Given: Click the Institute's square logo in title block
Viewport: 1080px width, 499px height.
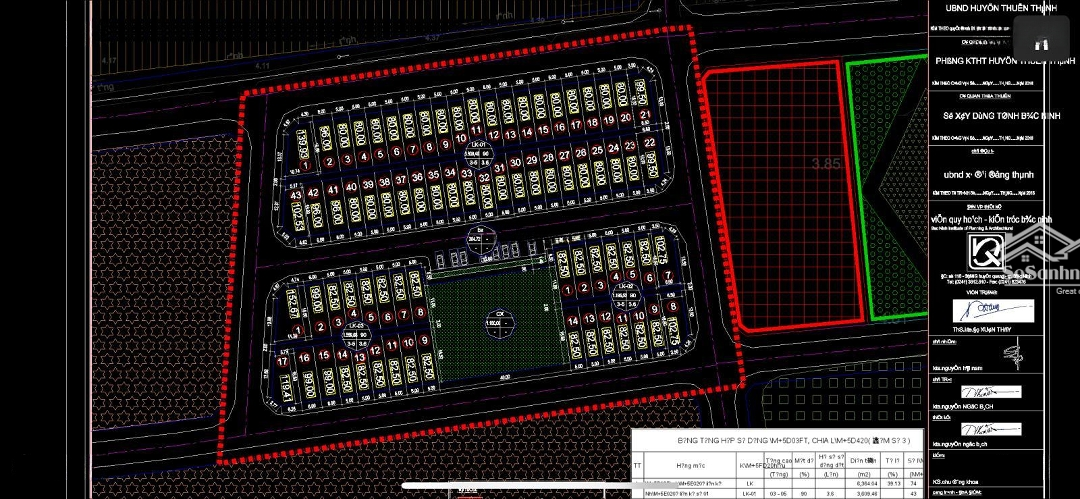Looking at the screenshot, I should point(986,251).
